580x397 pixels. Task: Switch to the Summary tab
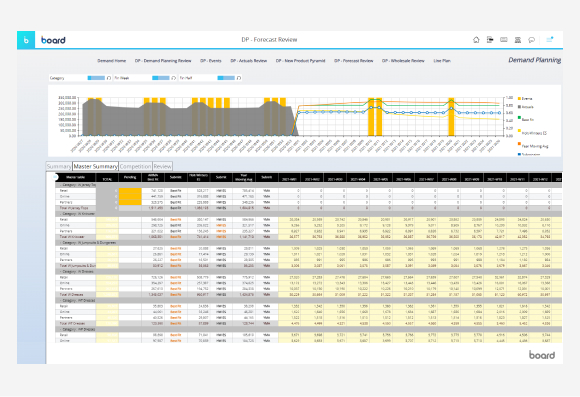coord(59,166)
